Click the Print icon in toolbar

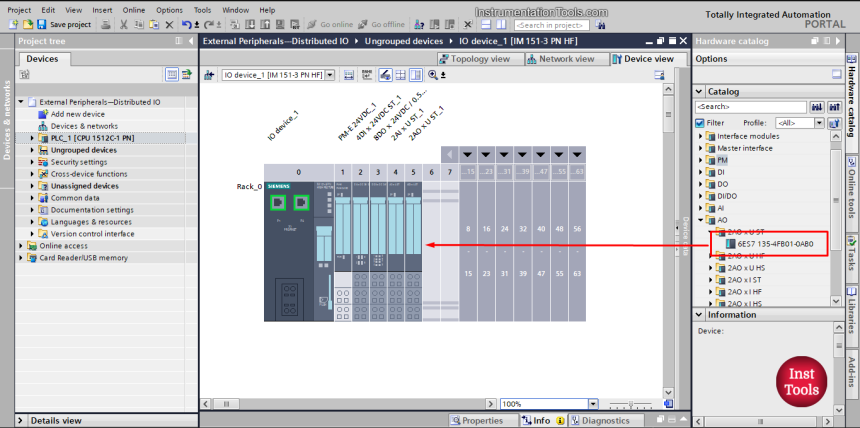click(106, 24)
